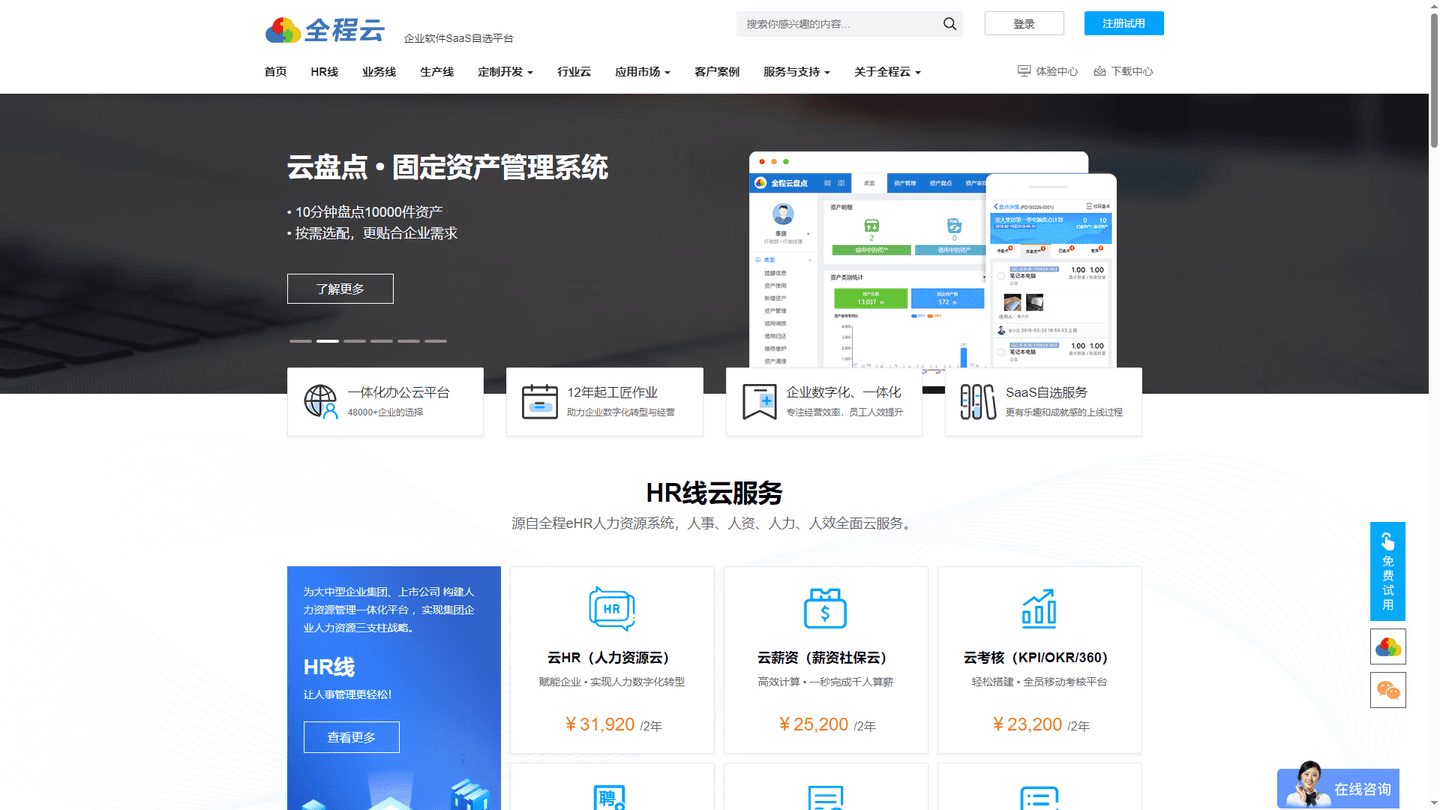The width and height of the screenshot is (1440, 810).
Task: Click the search magnifier icon
Action: (x=950, y=24)
